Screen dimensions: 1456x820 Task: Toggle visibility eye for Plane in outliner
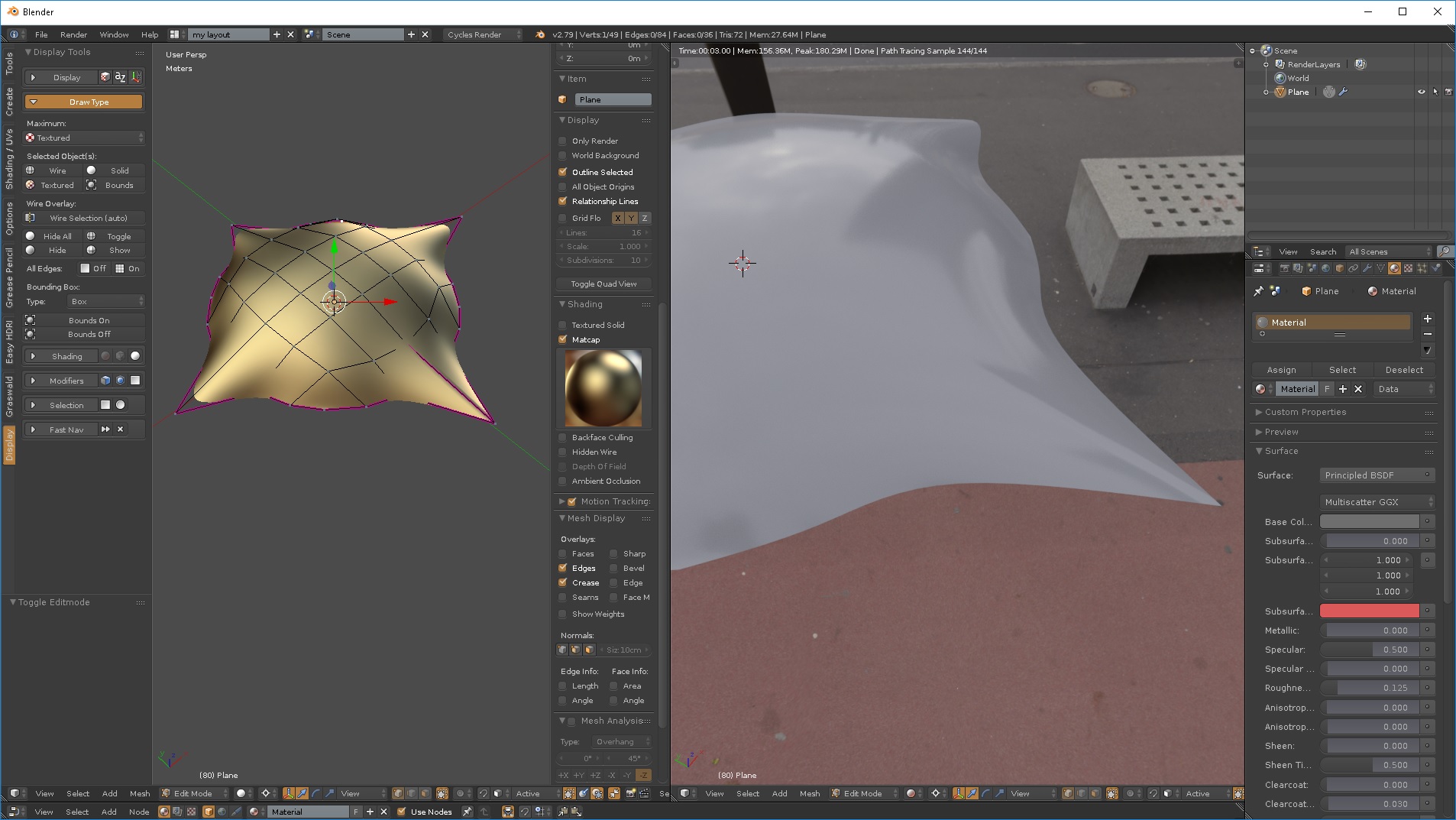coord(1422,92)
